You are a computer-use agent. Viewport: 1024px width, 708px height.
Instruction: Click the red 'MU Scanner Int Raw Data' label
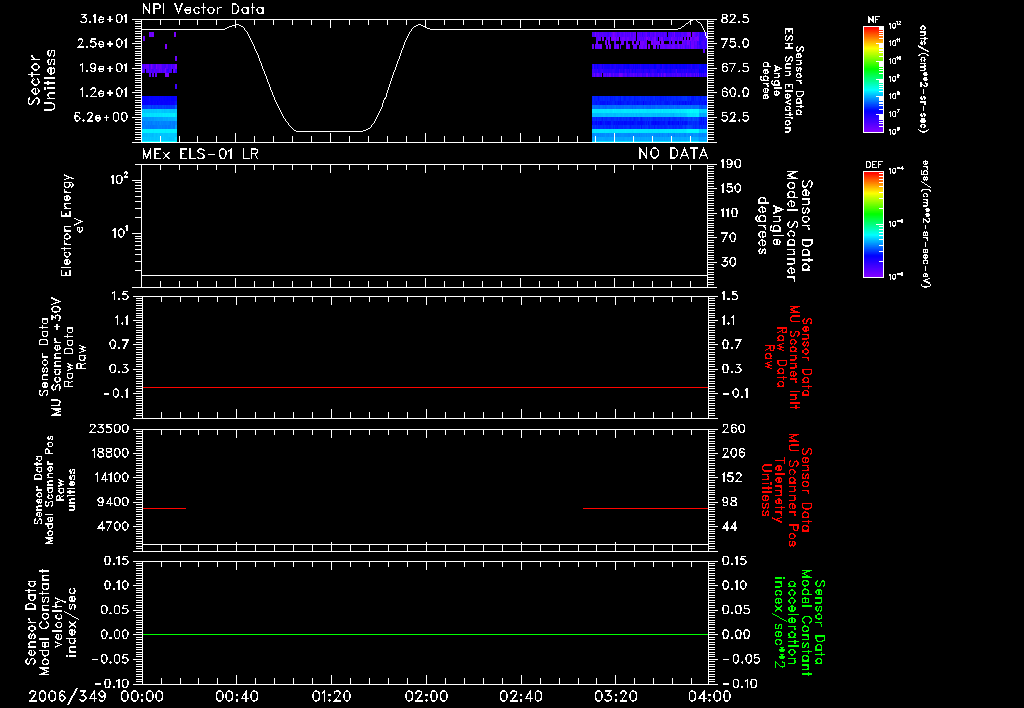(x=787, y=357)
